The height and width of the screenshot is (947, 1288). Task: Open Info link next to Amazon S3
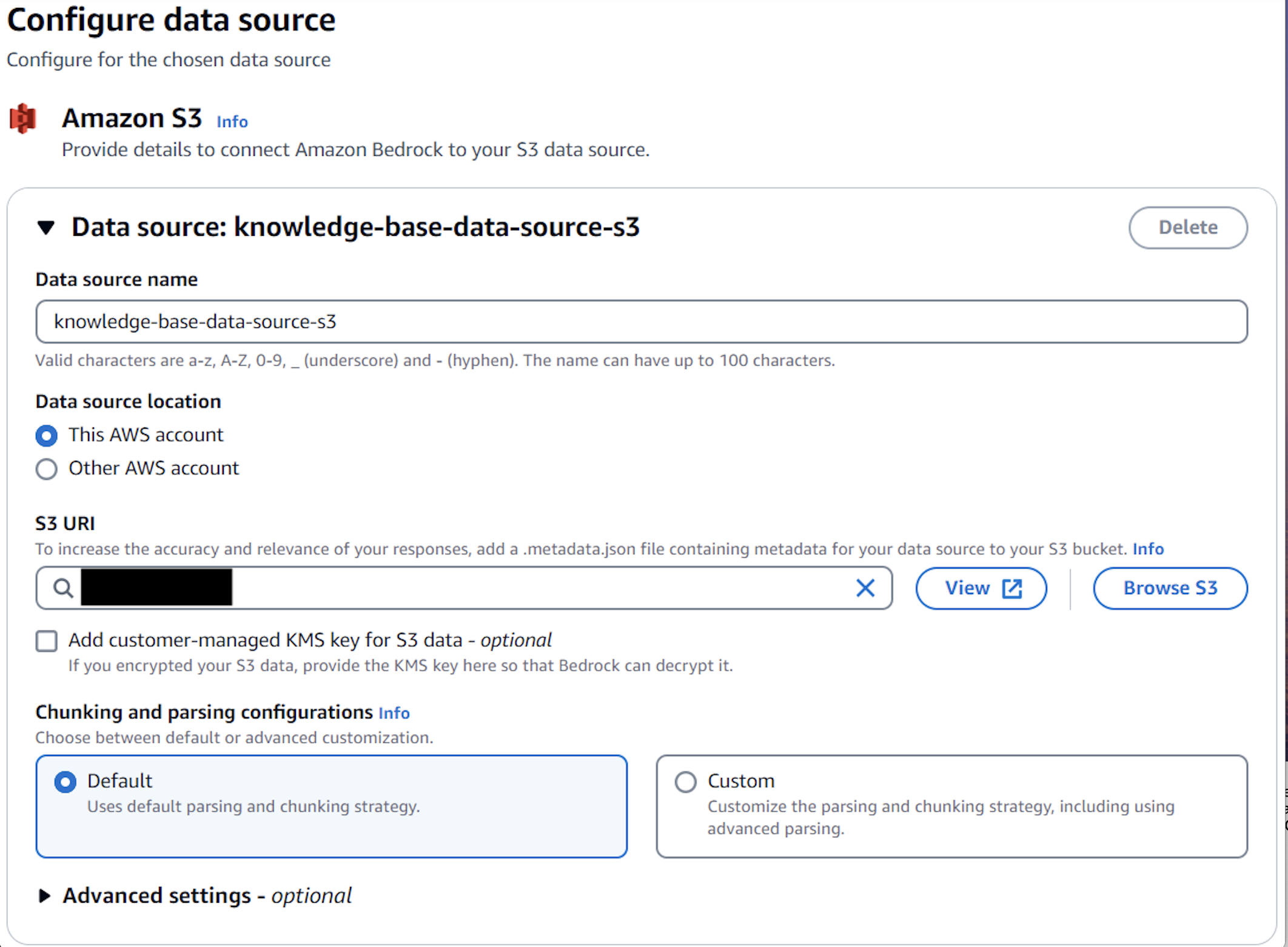[232, 122]
